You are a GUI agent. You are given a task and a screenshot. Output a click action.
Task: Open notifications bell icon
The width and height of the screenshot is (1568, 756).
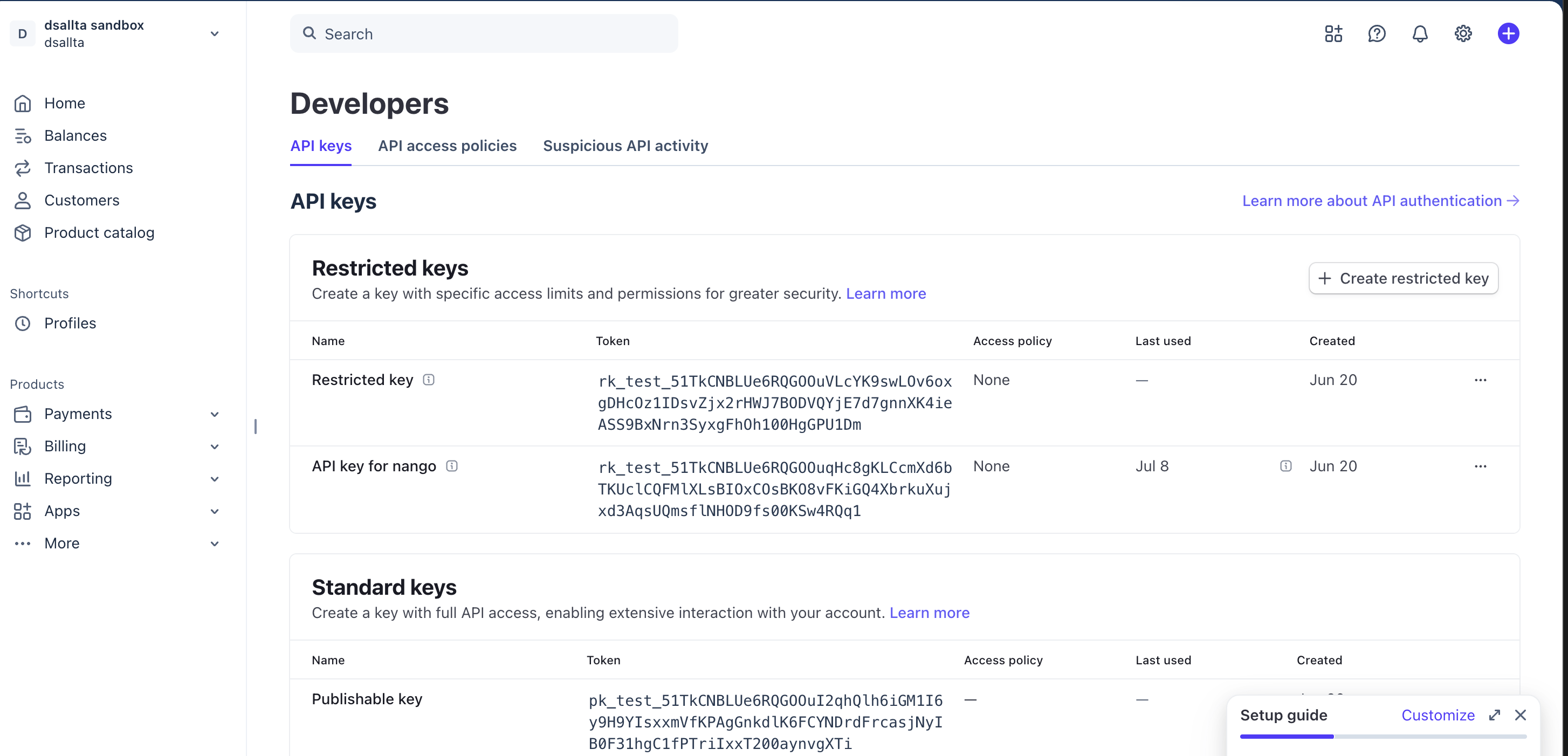pos(1420,33)
